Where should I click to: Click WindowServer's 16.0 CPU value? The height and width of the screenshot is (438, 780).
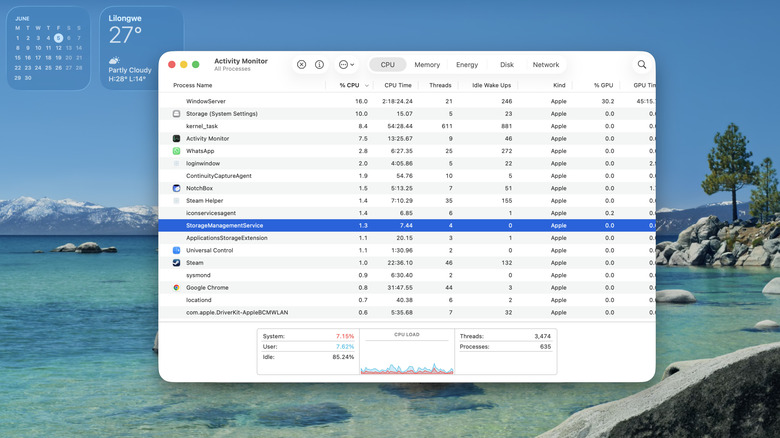coord(361,101)
